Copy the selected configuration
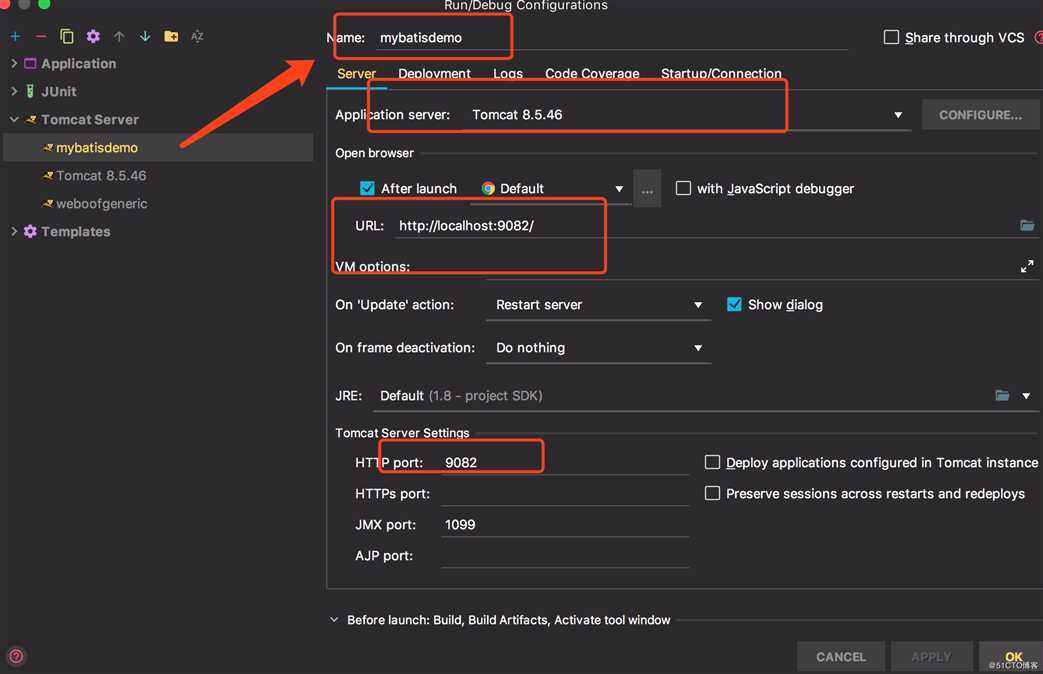1043x674 pixels. [67, 37]
